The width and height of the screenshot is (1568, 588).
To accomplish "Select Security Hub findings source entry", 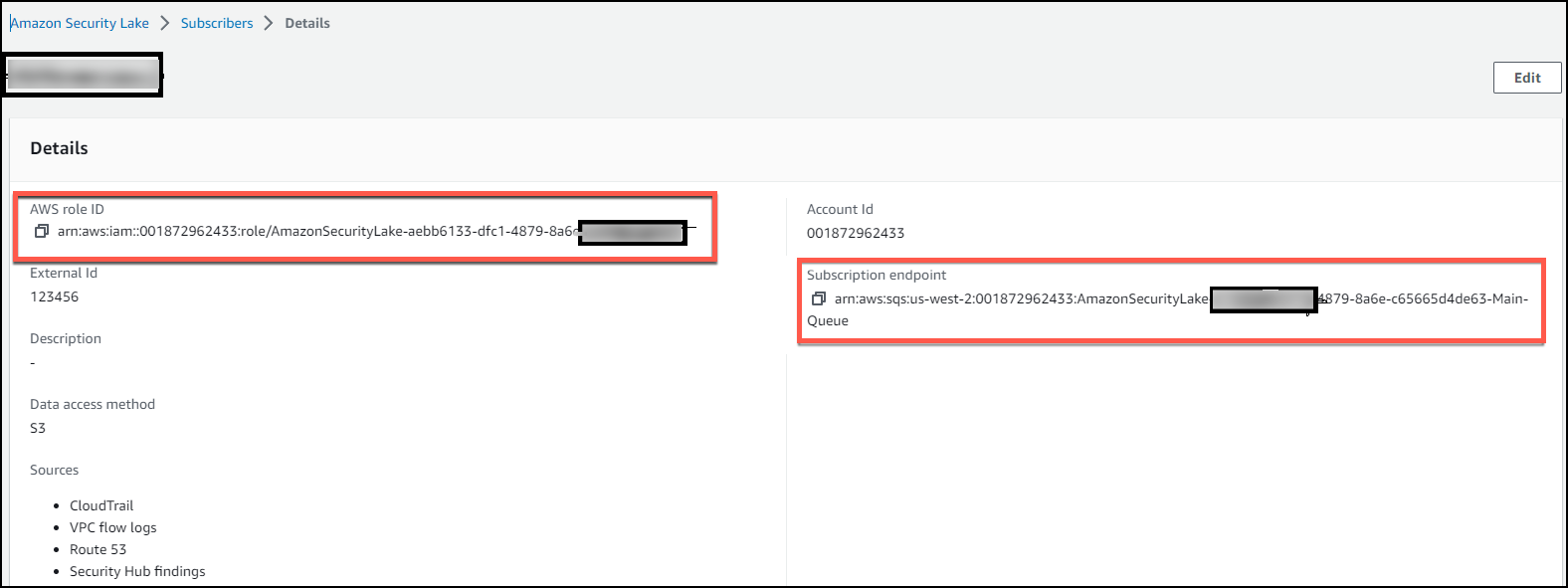I will 137,571.
